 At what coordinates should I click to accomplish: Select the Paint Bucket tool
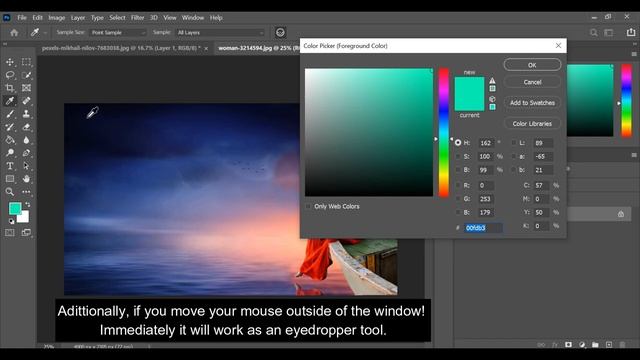(x=10, y=140)
